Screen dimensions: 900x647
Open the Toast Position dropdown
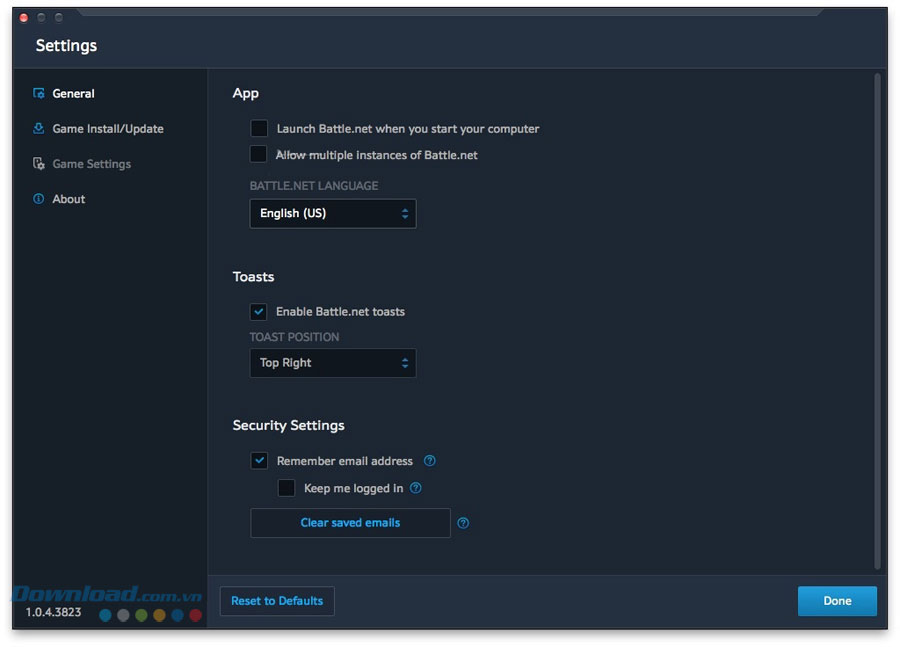(x=333, y=363)
